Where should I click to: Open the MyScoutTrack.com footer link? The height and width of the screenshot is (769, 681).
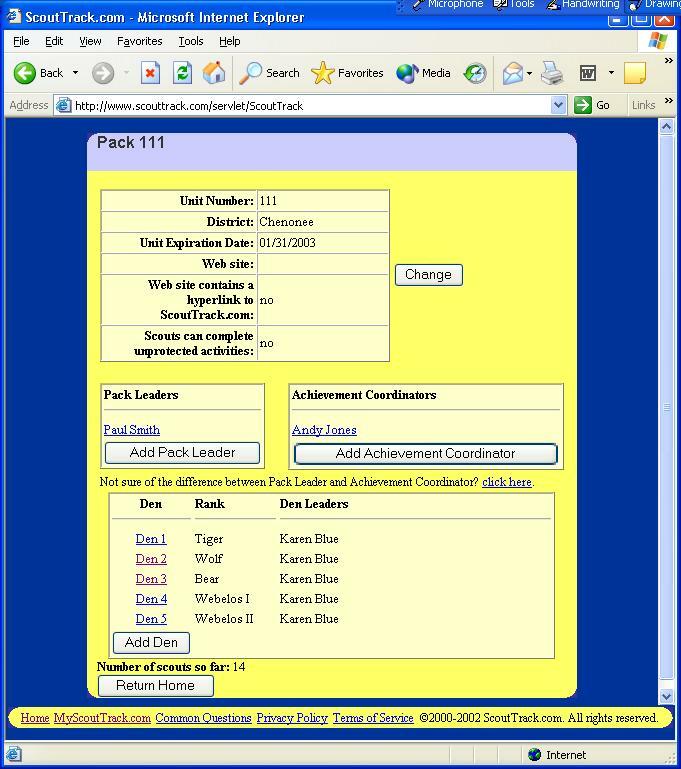point(102,718)
